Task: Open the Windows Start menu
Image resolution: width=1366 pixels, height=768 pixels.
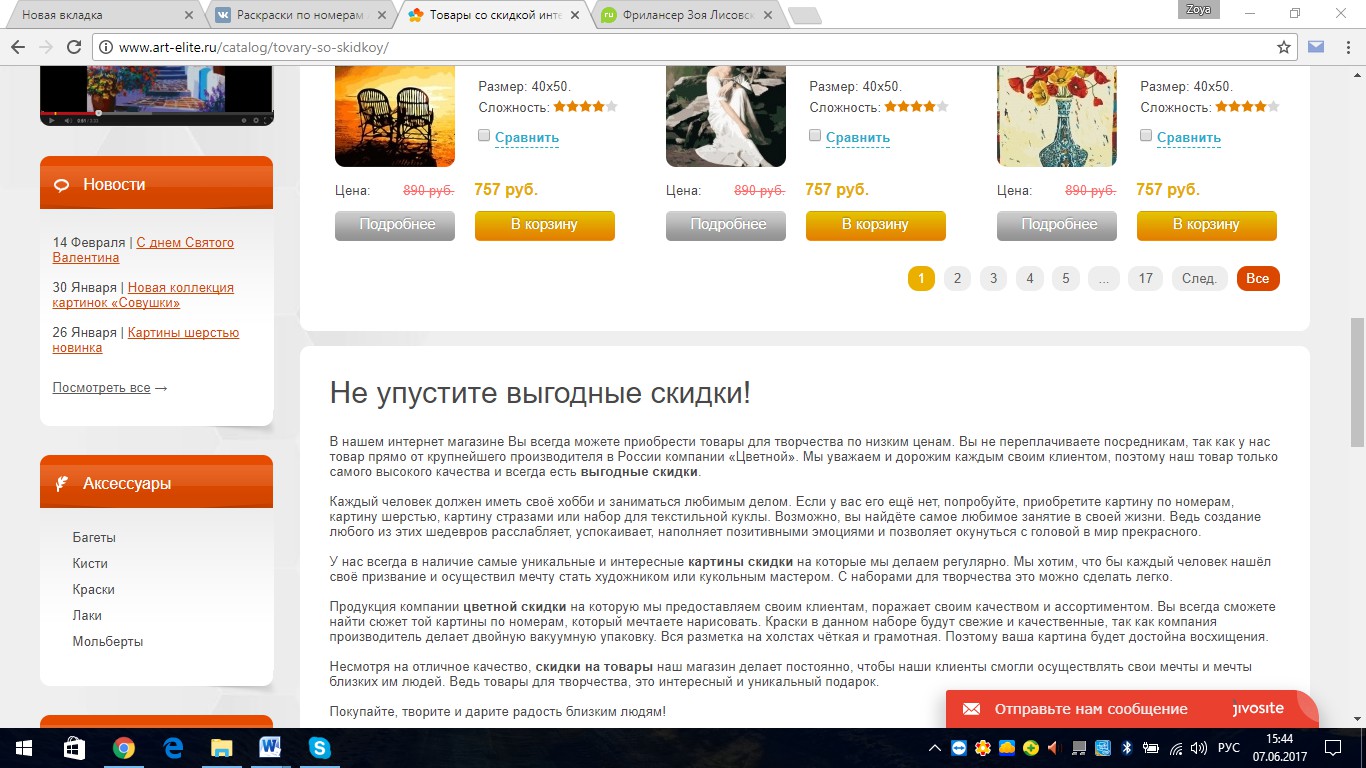Action: [x=22, y=747]
